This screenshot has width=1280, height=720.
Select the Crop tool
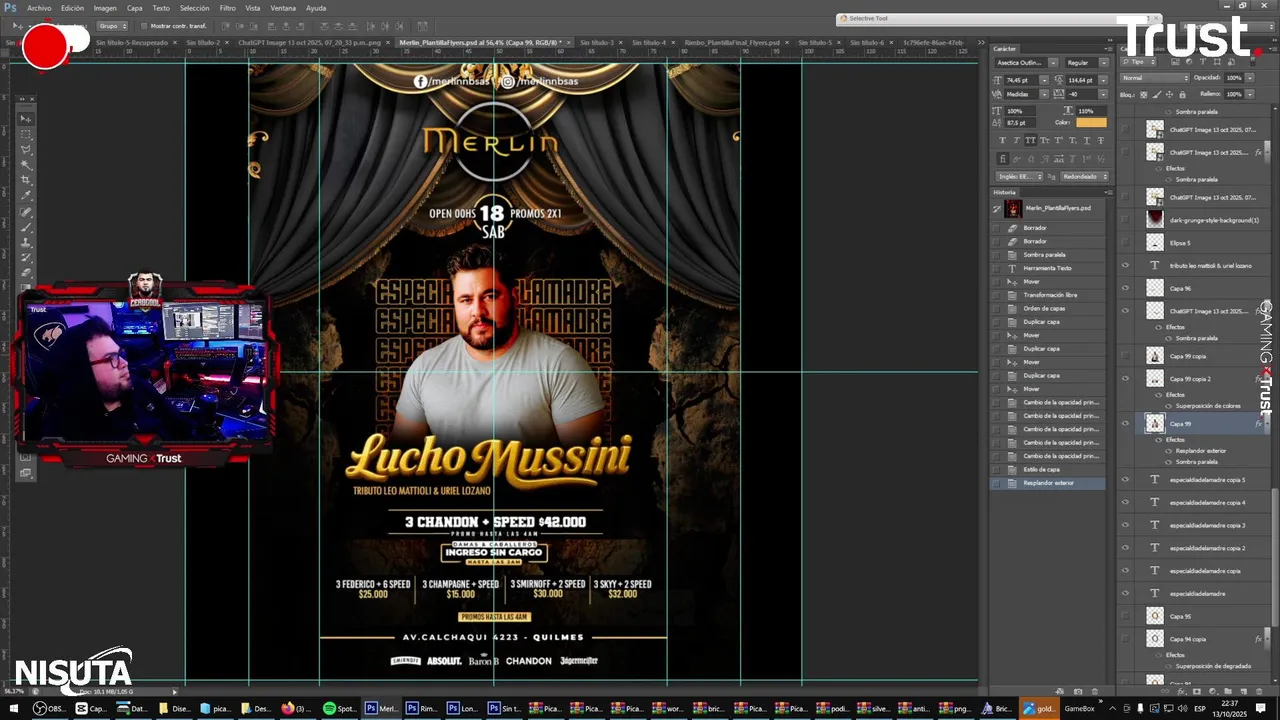tap(26, 180)
